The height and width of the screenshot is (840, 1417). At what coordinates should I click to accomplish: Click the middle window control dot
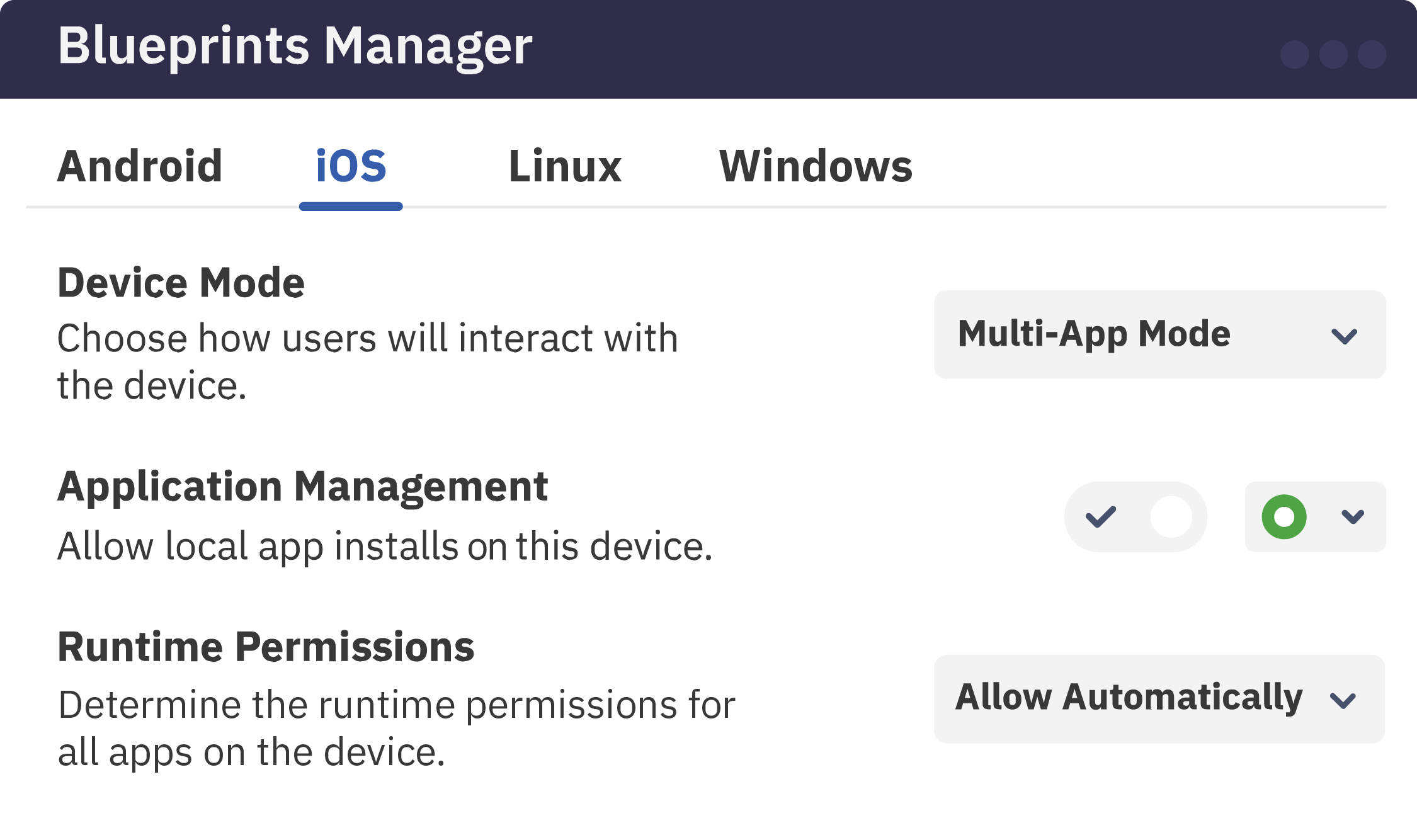[x=1333, y=54]
